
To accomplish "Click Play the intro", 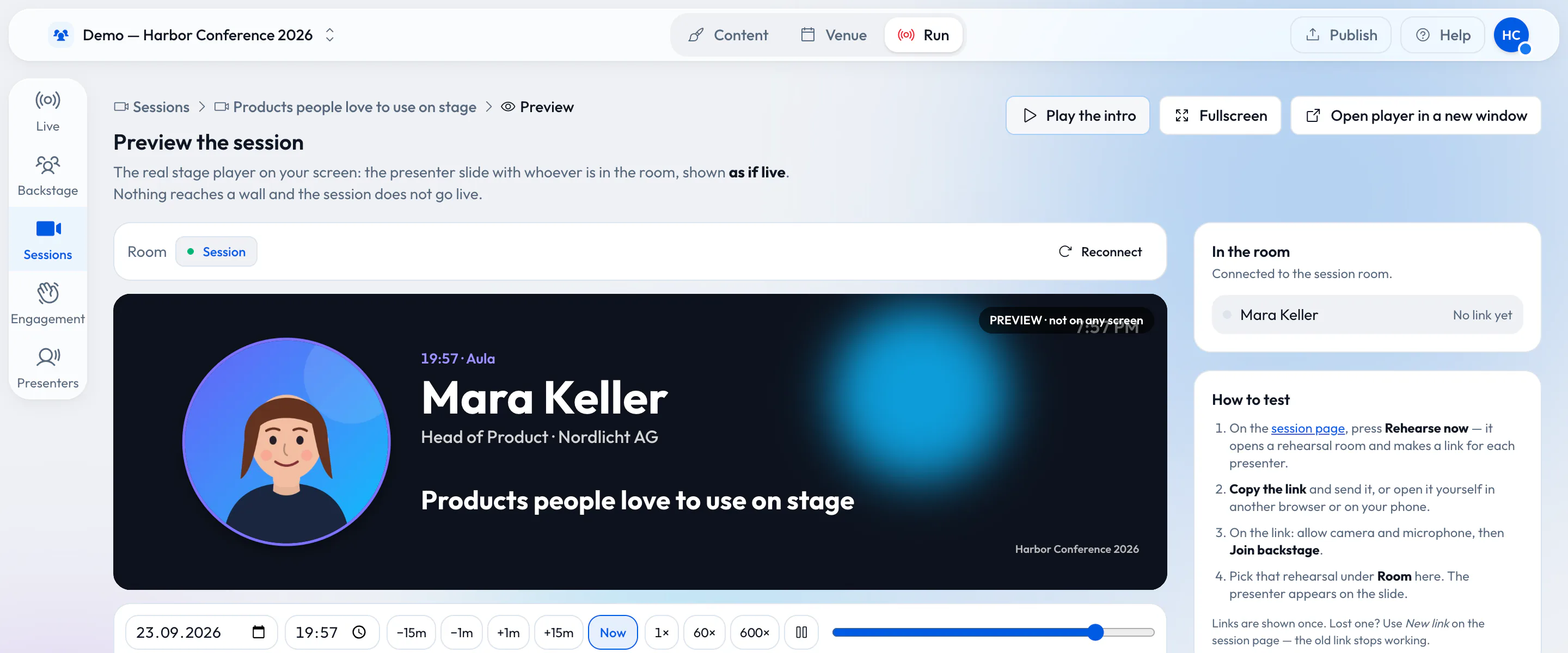I will click(1077, 115).
